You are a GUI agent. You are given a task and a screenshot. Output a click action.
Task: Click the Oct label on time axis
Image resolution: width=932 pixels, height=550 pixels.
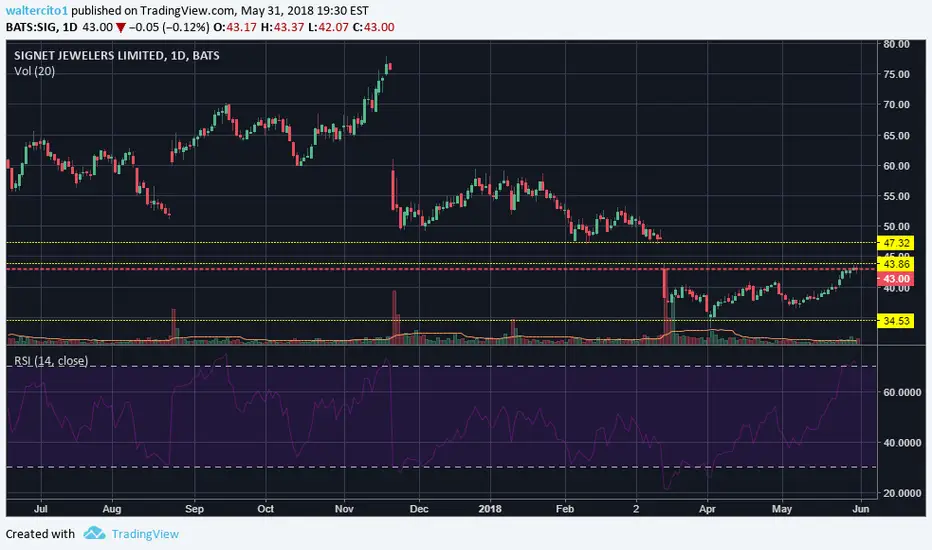pos(265,509)
